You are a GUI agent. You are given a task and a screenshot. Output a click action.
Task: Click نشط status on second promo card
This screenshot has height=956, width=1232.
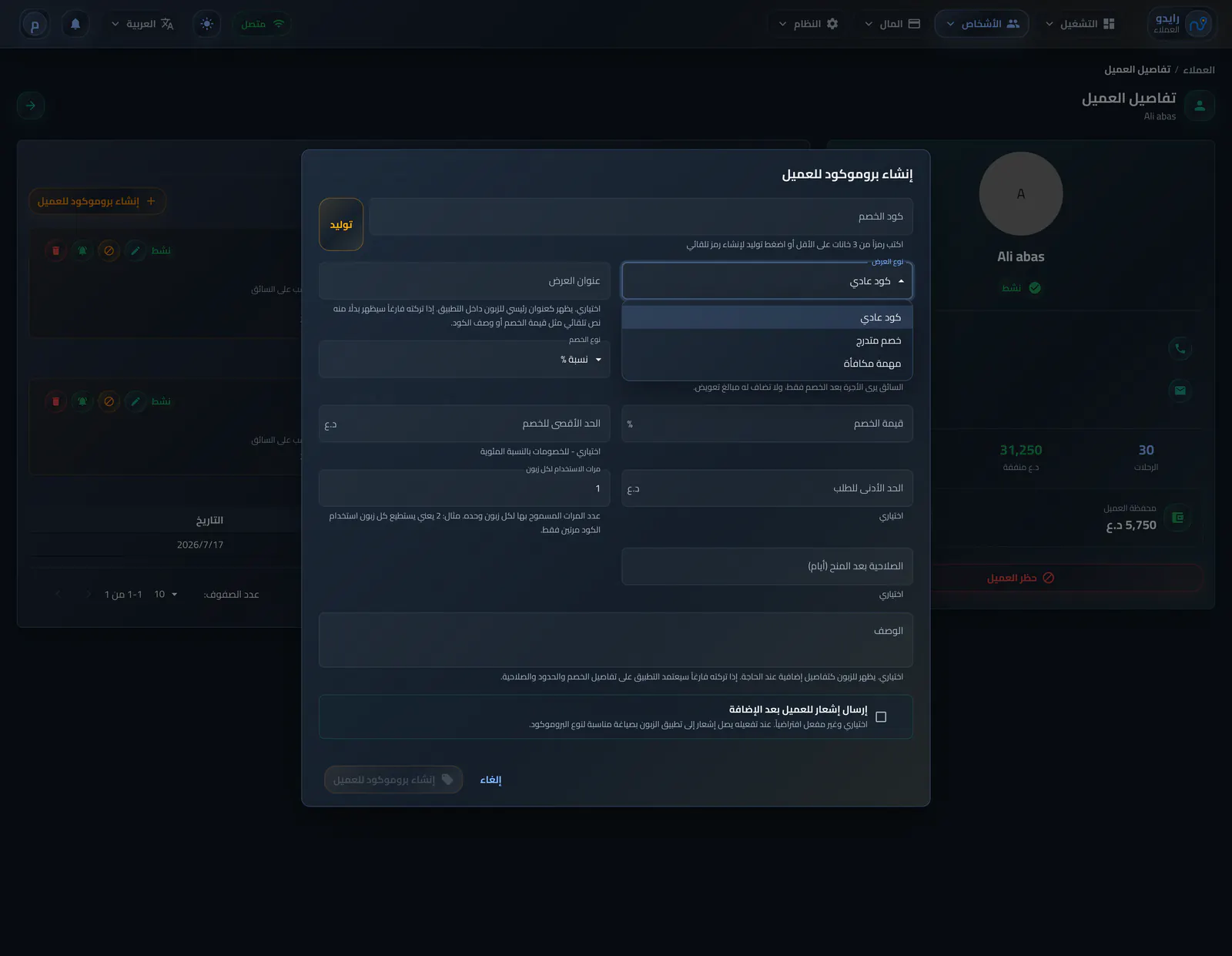click(x=161, y=401)
